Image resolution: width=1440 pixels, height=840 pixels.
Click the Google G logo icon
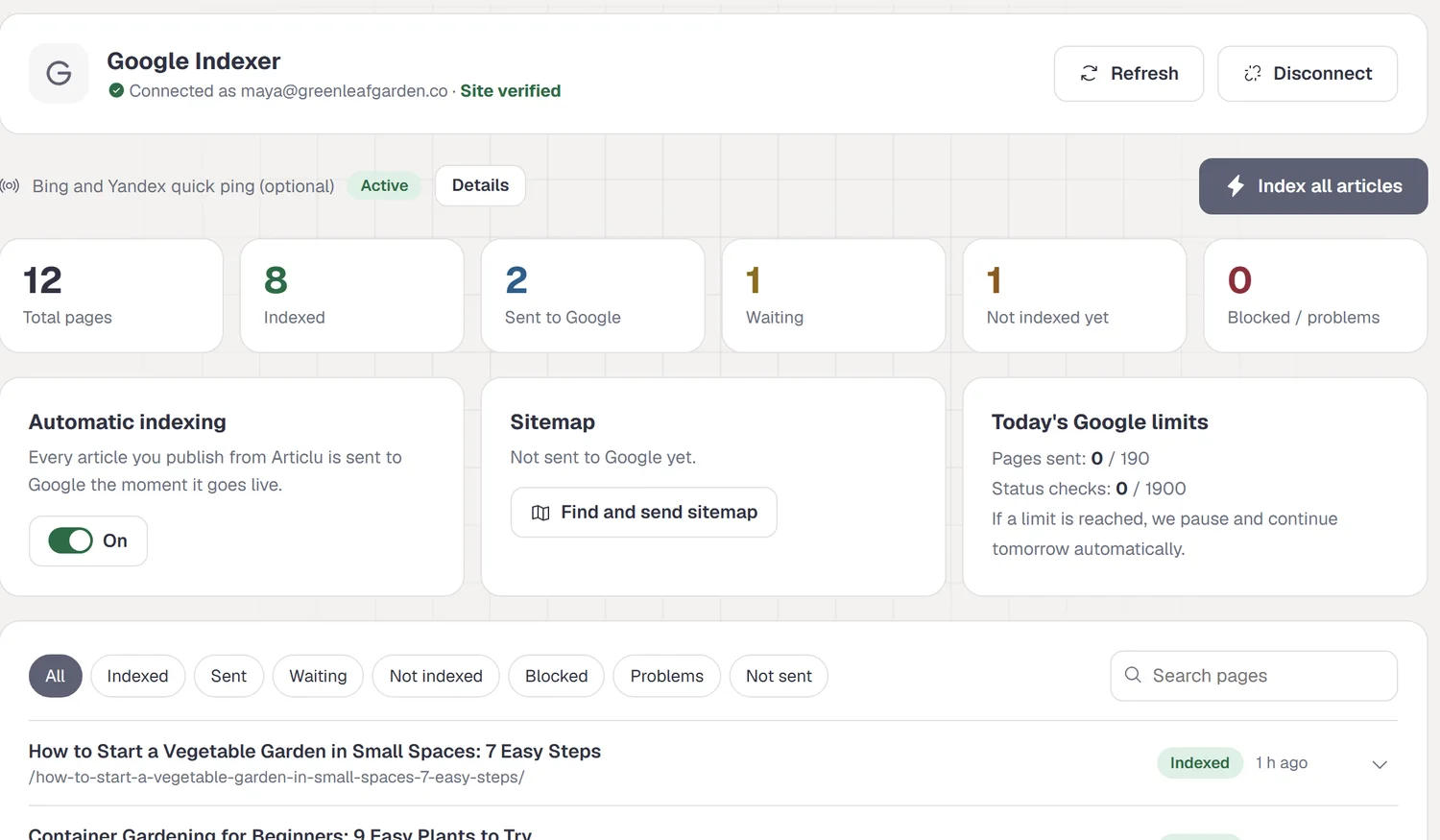point(59,73)
